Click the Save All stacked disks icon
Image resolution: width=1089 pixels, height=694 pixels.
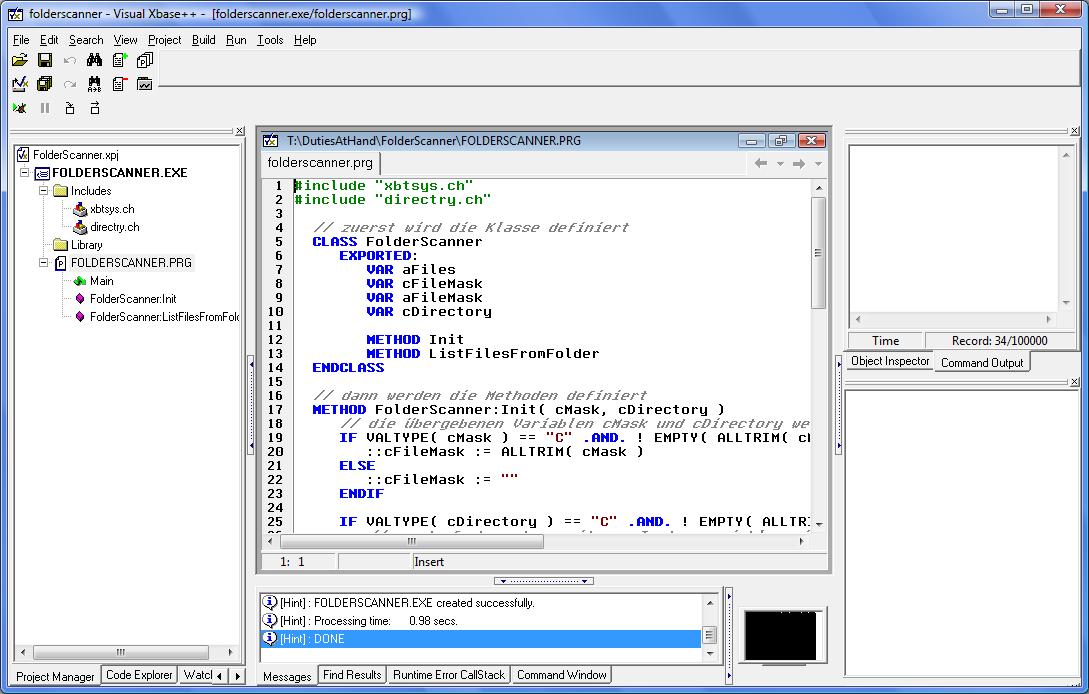[x=45, y=84]
